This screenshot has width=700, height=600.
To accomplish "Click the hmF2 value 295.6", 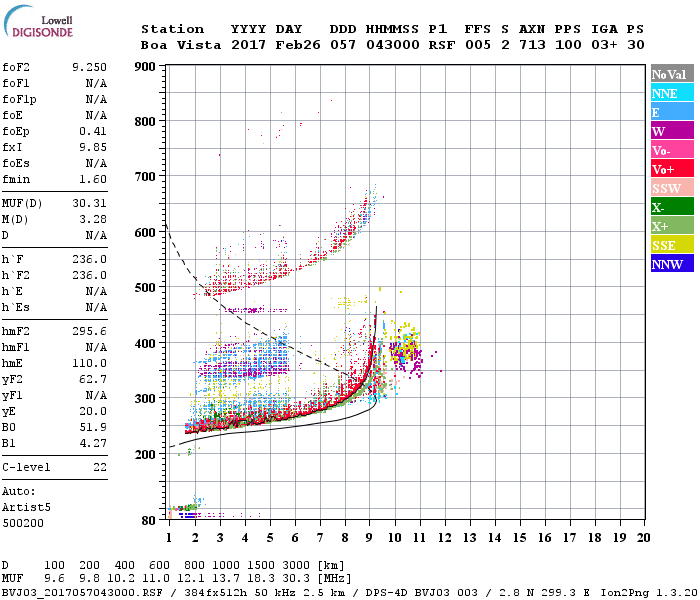I will pyautogui.click(x=89, y=331).
